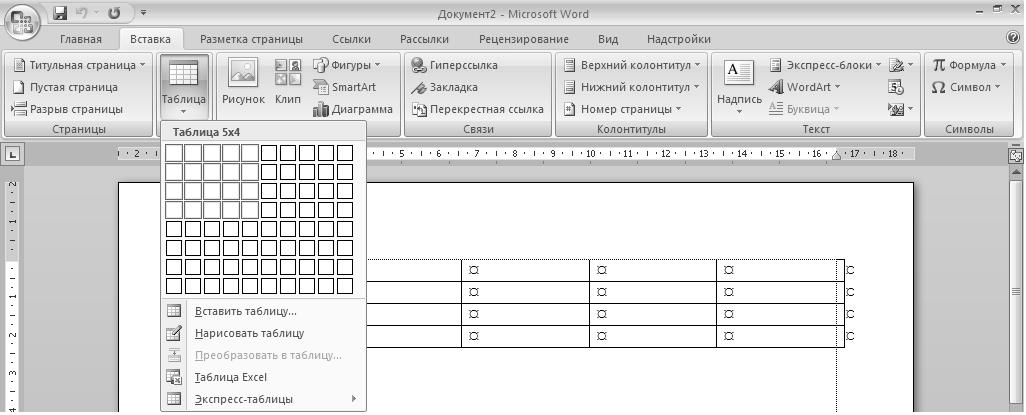
Task: Choose Вставить таблицу... from the menu
Action: pyautogui.click(x=263, y=311)
